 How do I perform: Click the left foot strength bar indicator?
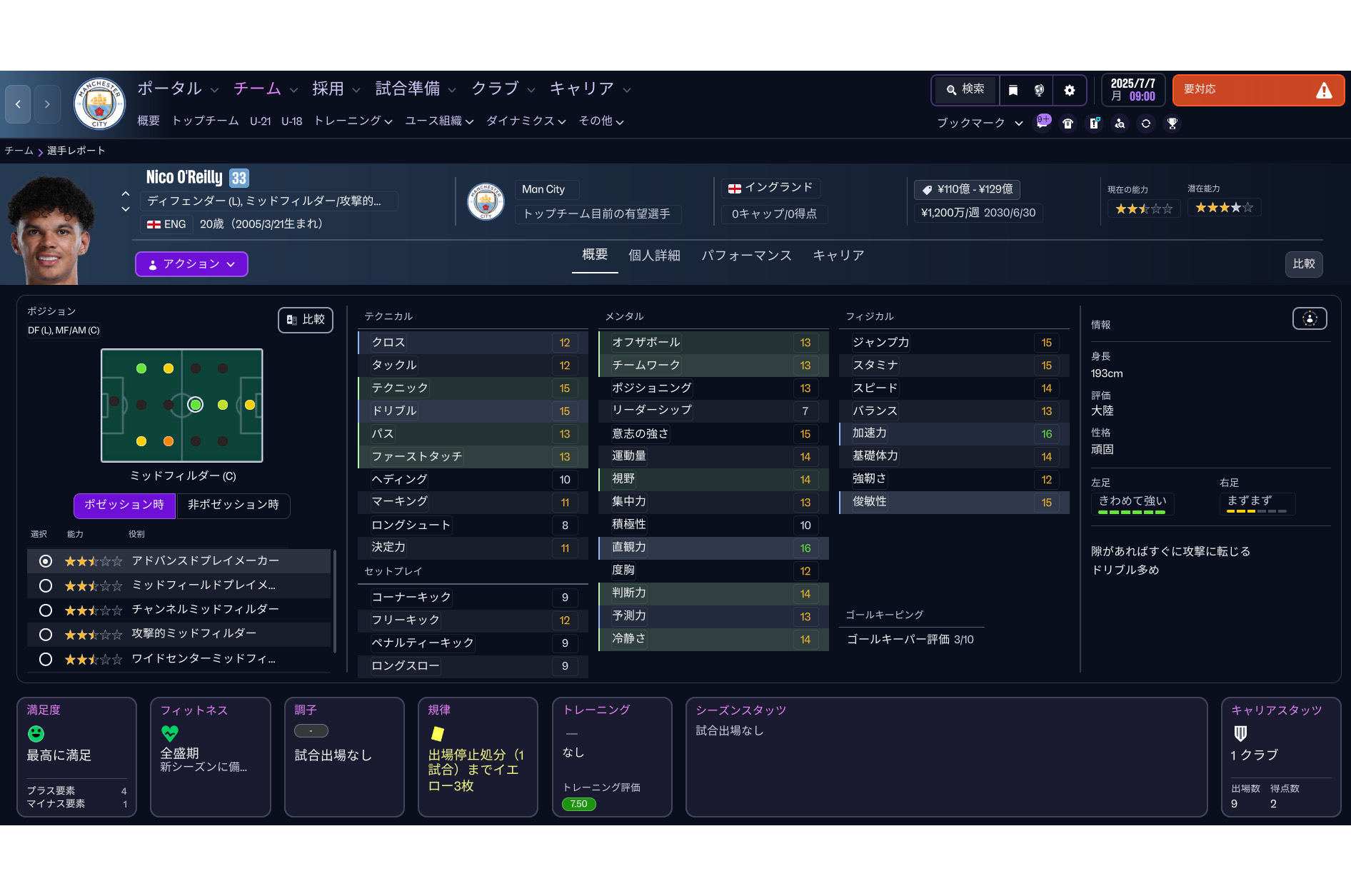1131,512
